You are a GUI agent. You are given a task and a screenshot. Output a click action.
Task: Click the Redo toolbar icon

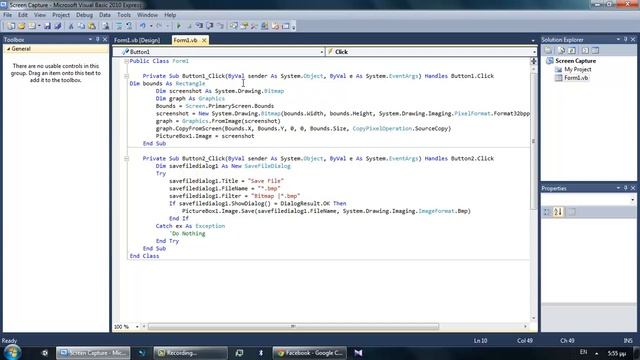(x=159, y=26)
